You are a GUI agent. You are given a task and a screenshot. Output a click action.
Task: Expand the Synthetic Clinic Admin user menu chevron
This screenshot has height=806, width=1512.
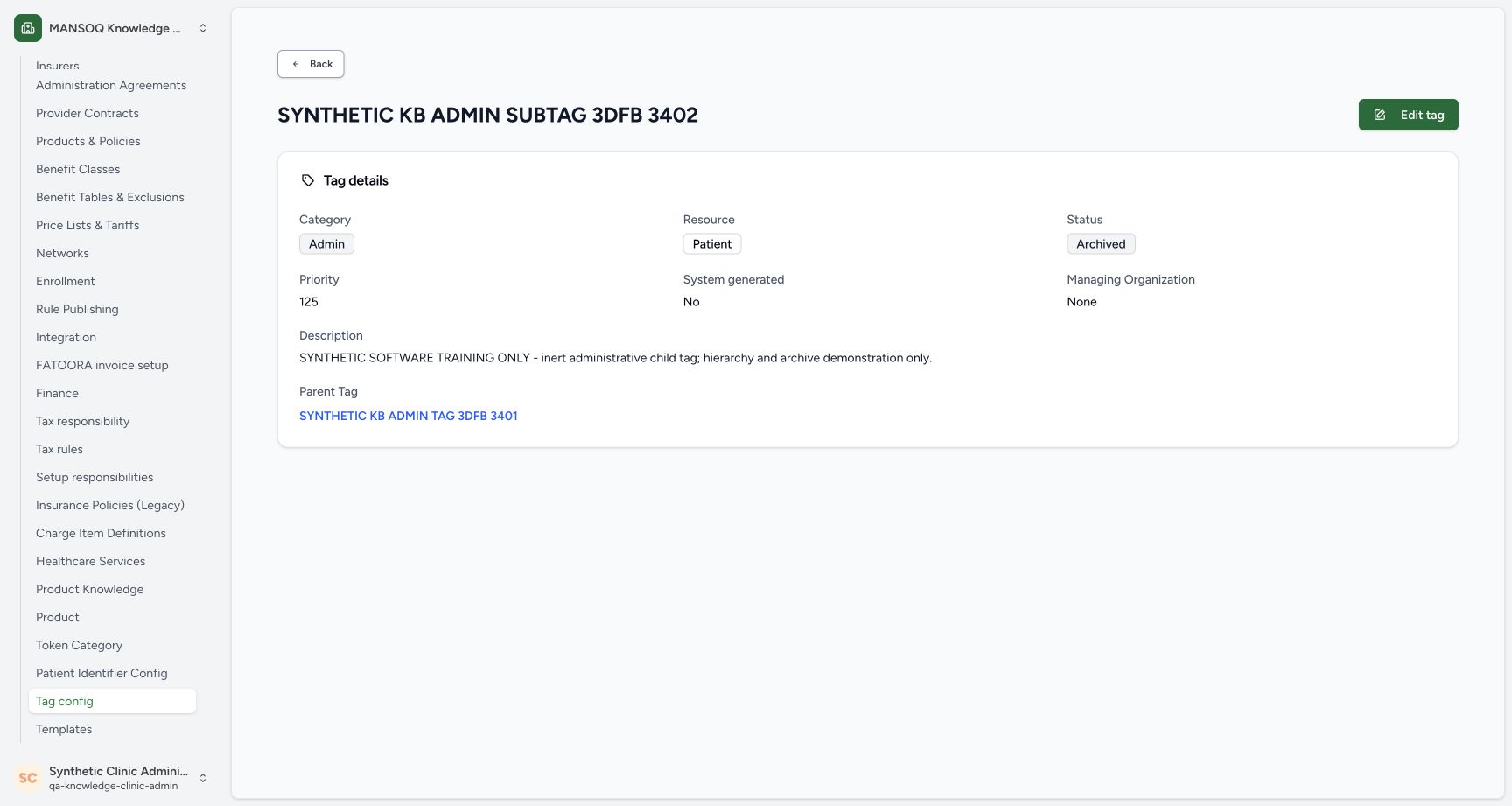tap(203, 778)
